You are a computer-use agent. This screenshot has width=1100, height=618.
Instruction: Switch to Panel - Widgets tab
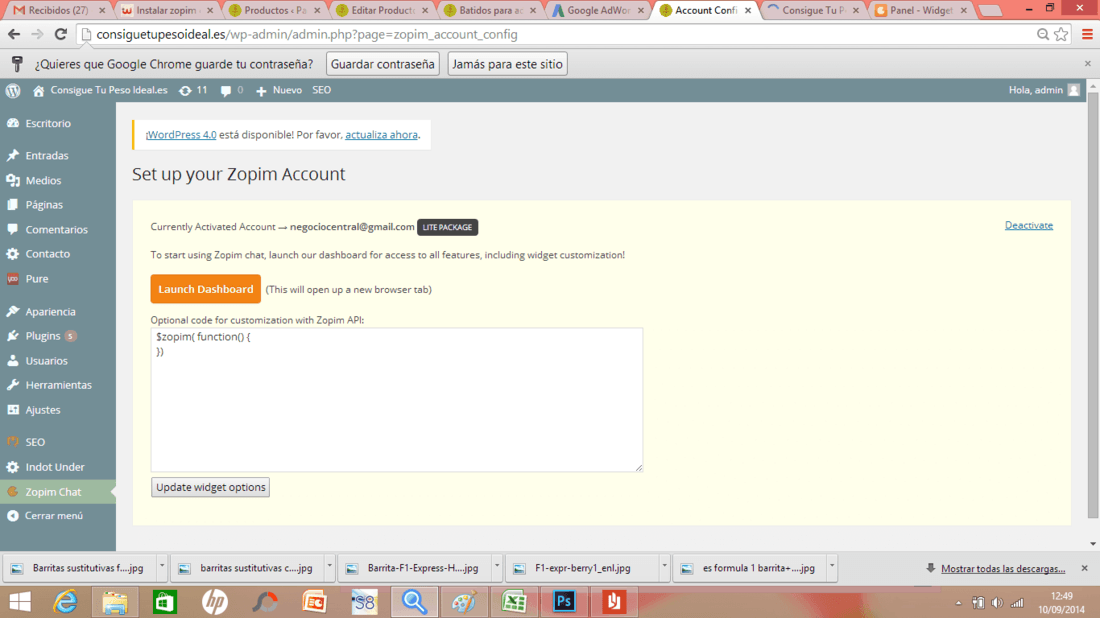919,11
